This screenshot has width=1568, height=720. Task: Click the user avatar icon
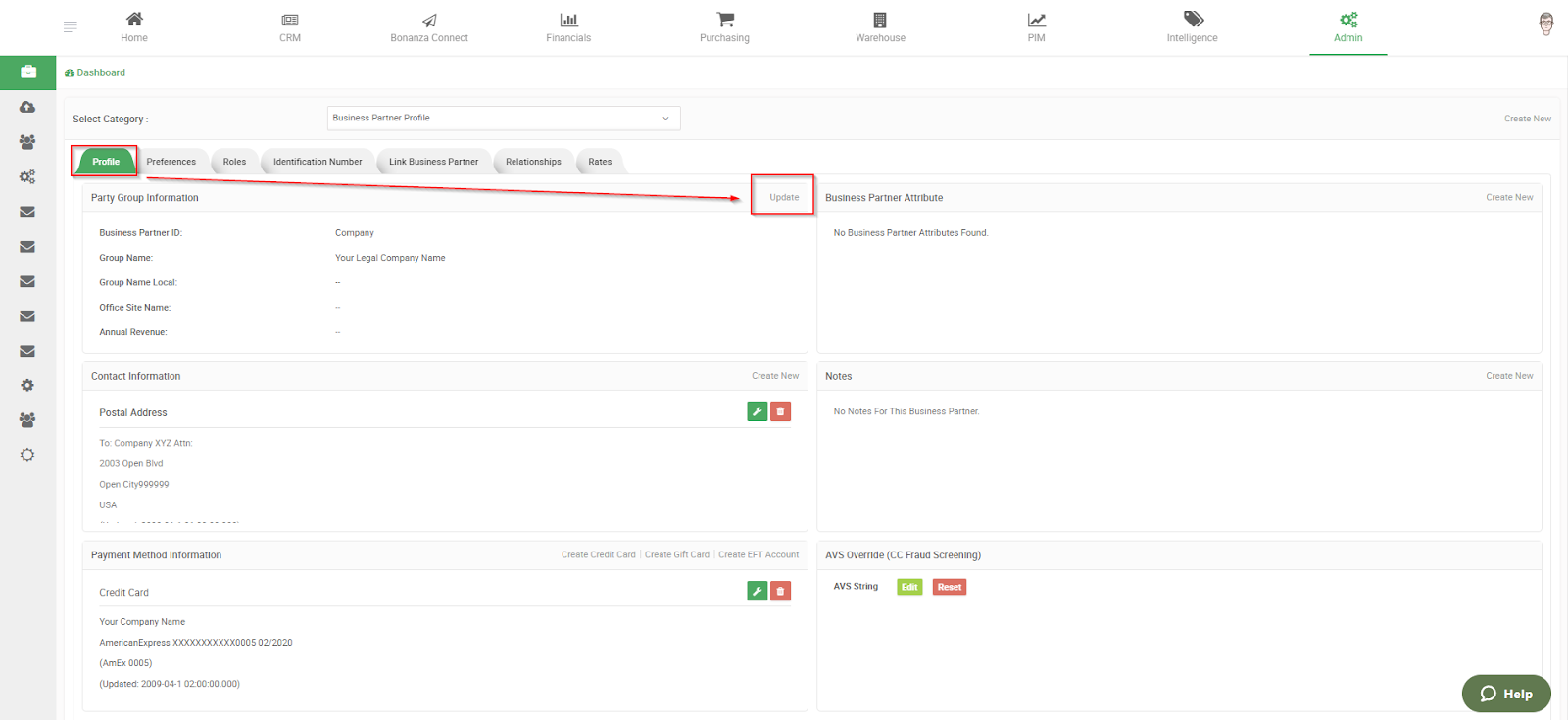1546,24
